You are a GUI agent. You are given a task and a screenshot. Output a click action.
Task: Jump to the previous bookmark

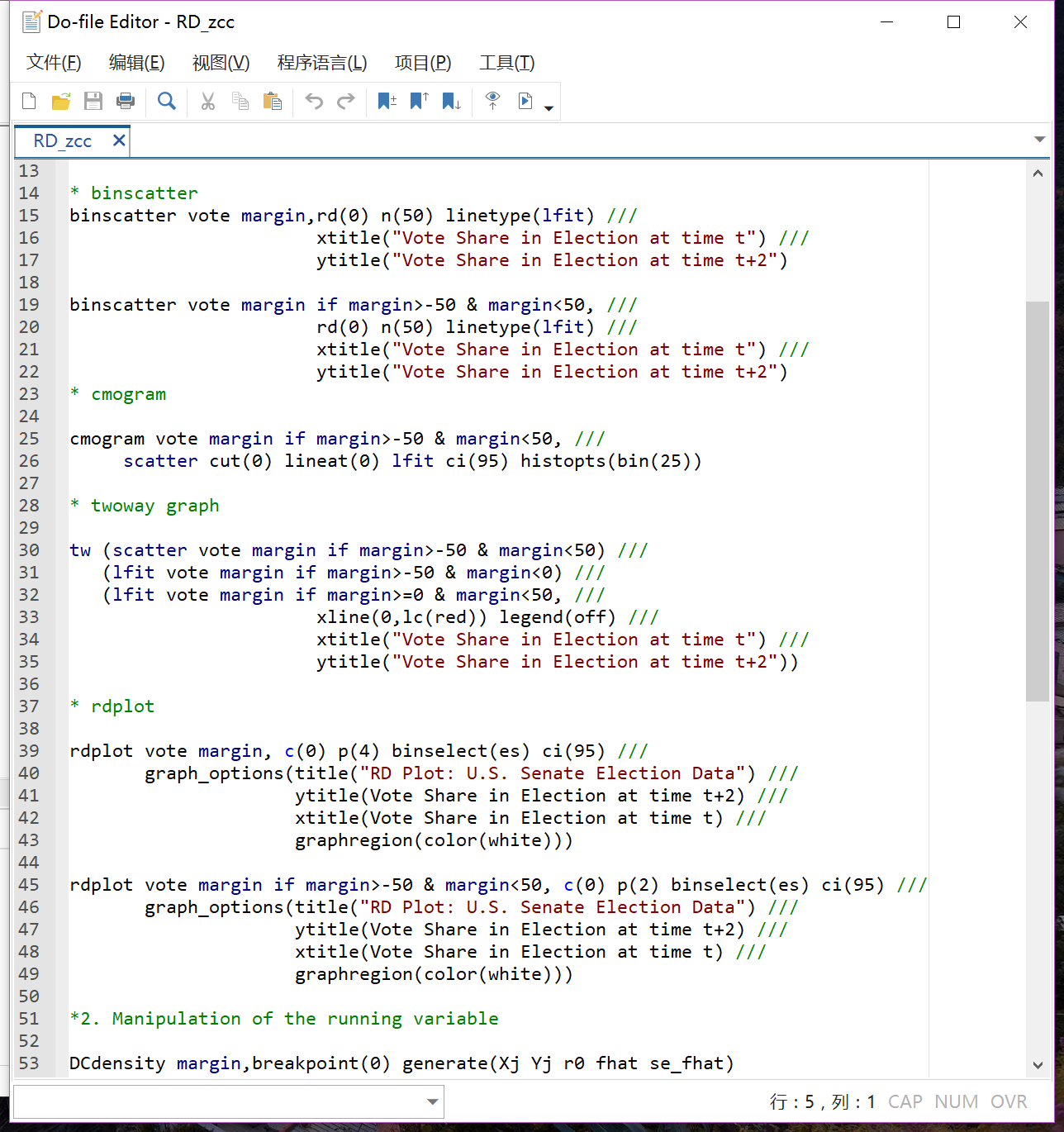(x=419, y=101)
